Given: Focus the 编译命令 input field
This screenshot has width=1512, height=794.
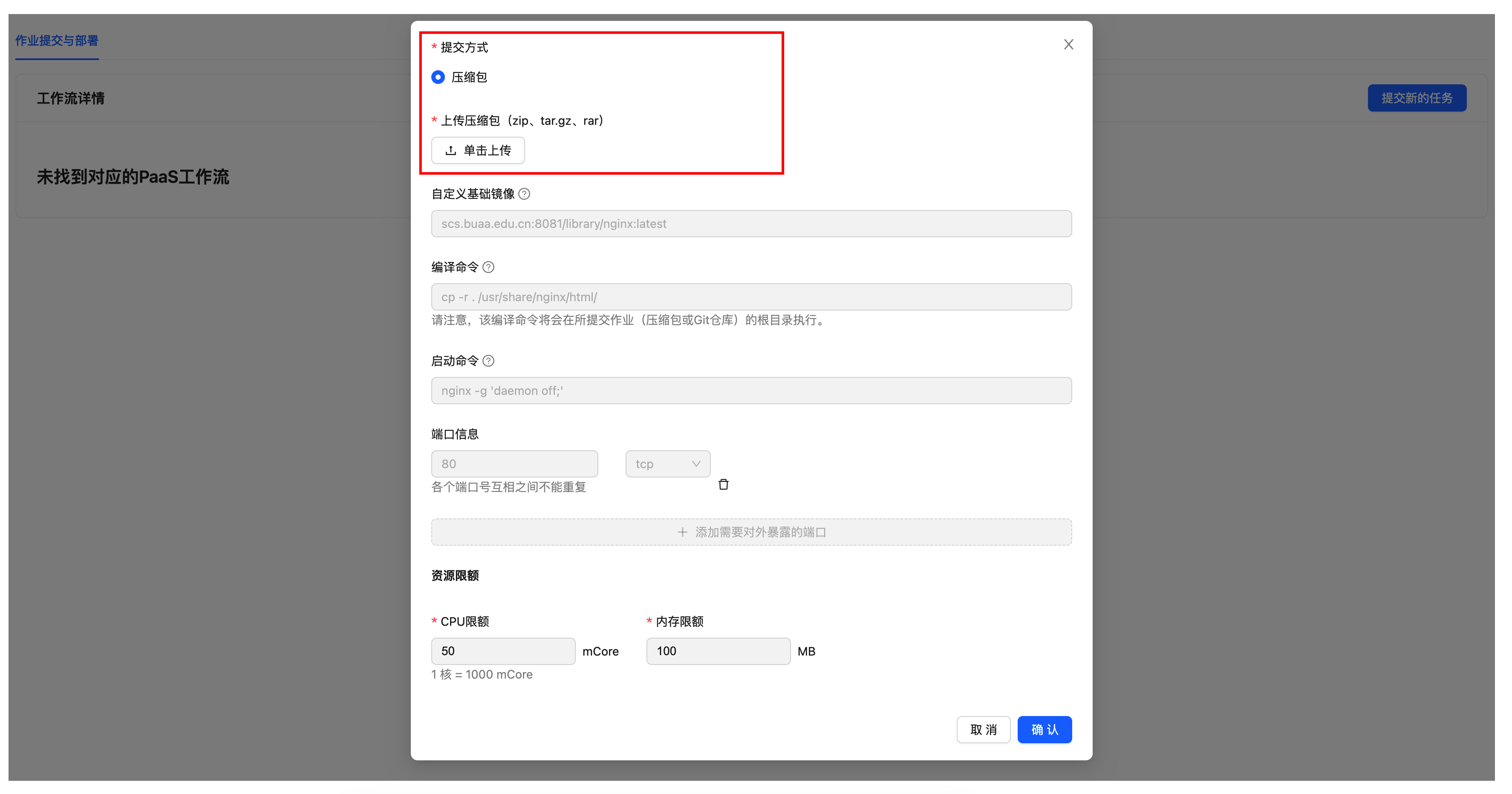Looking at the screenshot, I should tap(751, 297).
